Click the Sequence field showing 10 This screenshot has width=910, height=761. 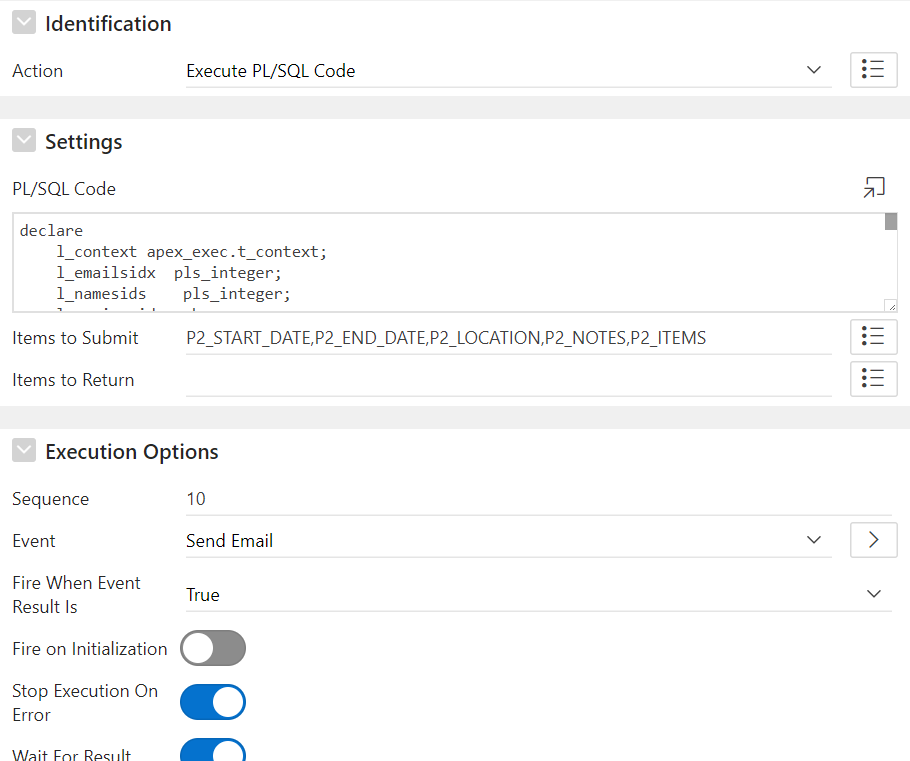tap(538, 499)
